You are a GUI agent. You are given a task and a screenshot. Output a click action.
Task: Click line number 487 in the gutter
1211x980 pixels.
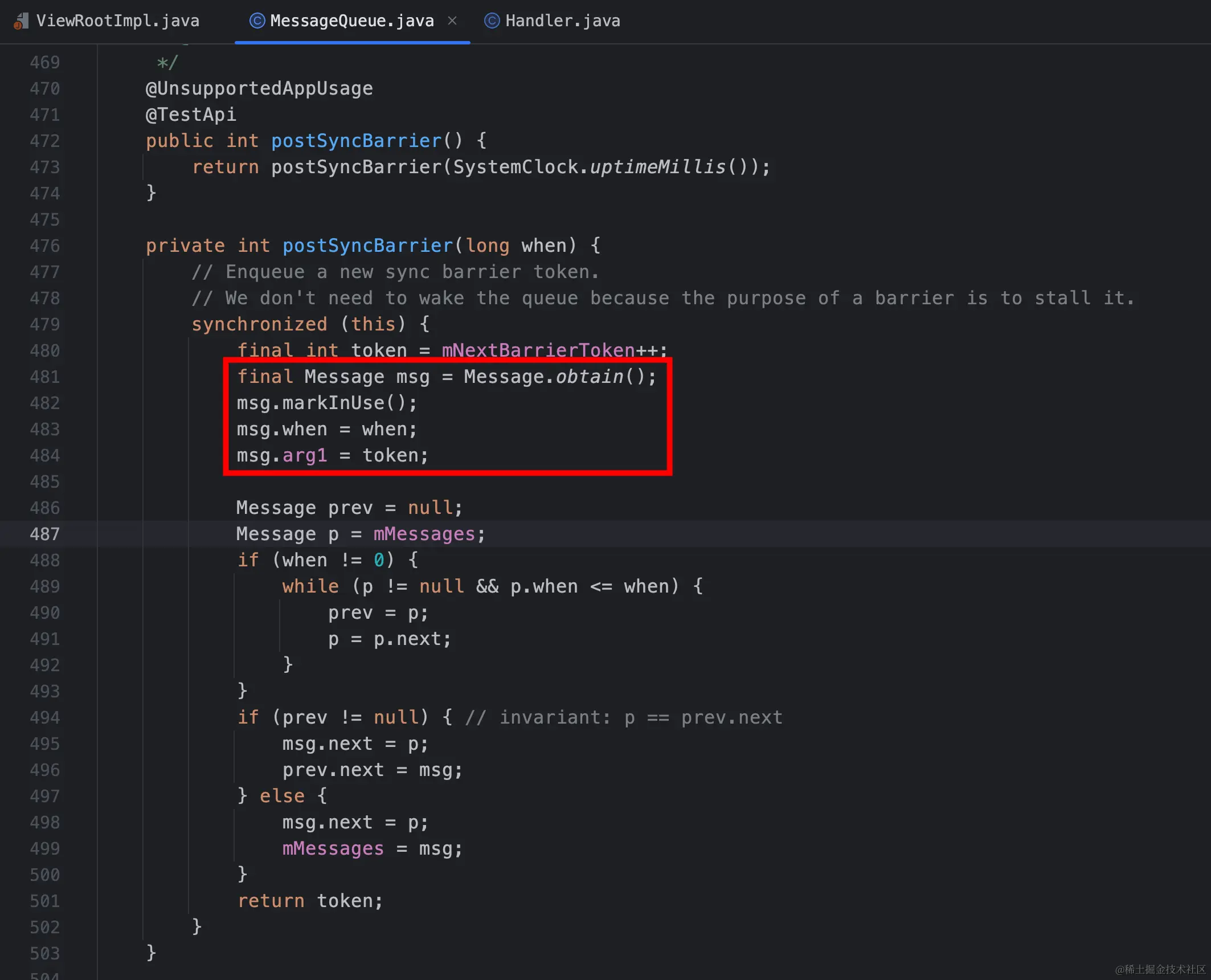[44, 534]
